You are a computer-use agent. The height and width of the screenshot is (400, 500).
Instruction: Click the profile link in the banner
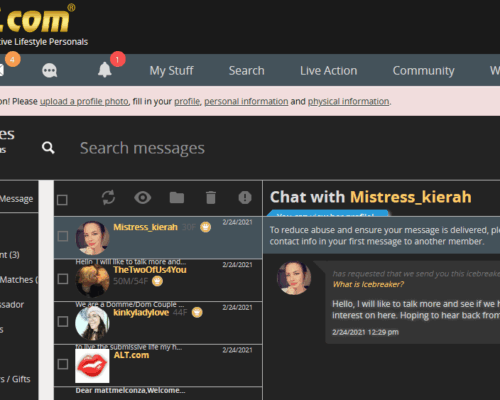tap(187, 101)
